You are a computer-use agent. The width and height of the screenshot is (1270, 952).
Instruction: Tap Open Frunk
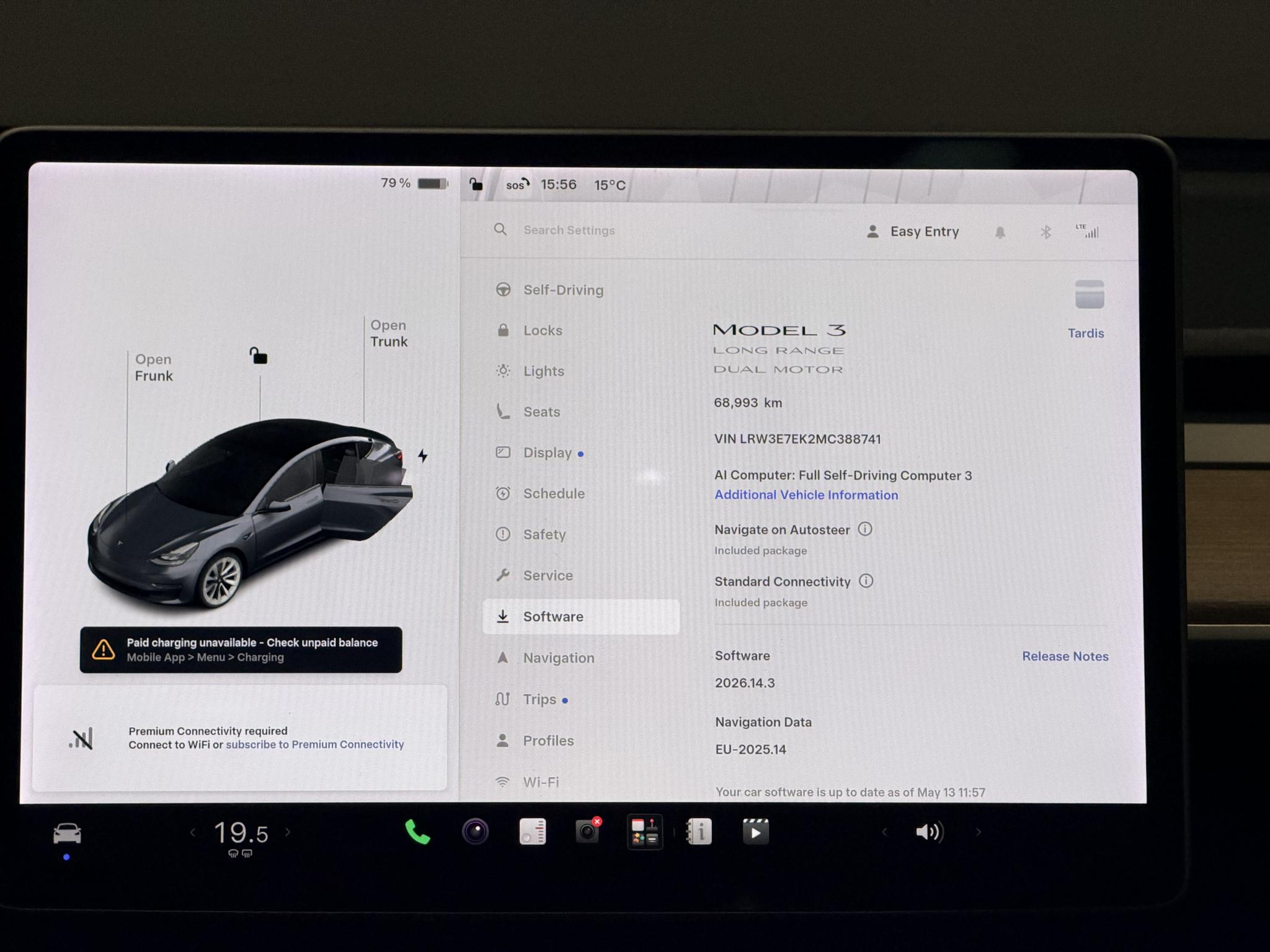(154, 368)
